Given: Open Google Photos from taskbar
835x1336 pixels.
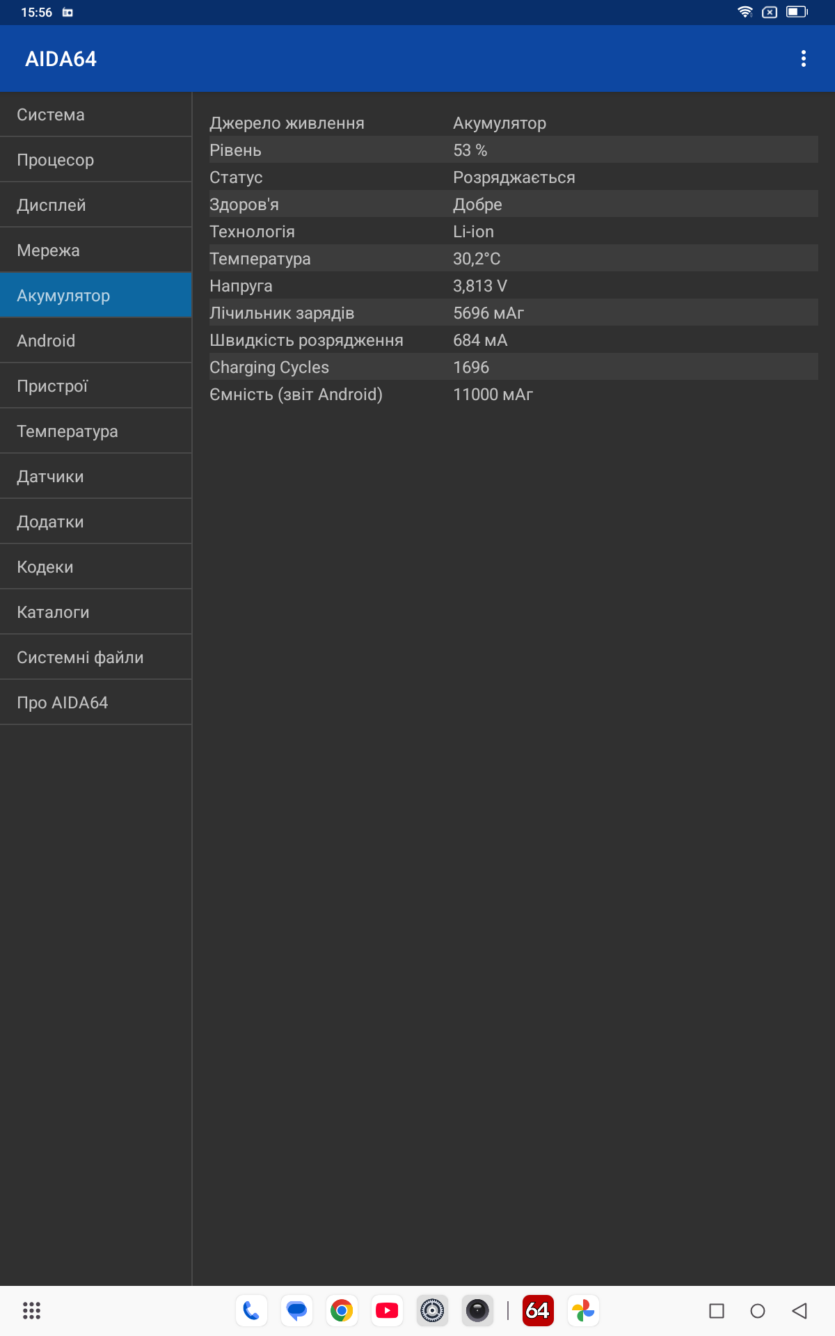Looking at the screenshot, I should 583,1311.
